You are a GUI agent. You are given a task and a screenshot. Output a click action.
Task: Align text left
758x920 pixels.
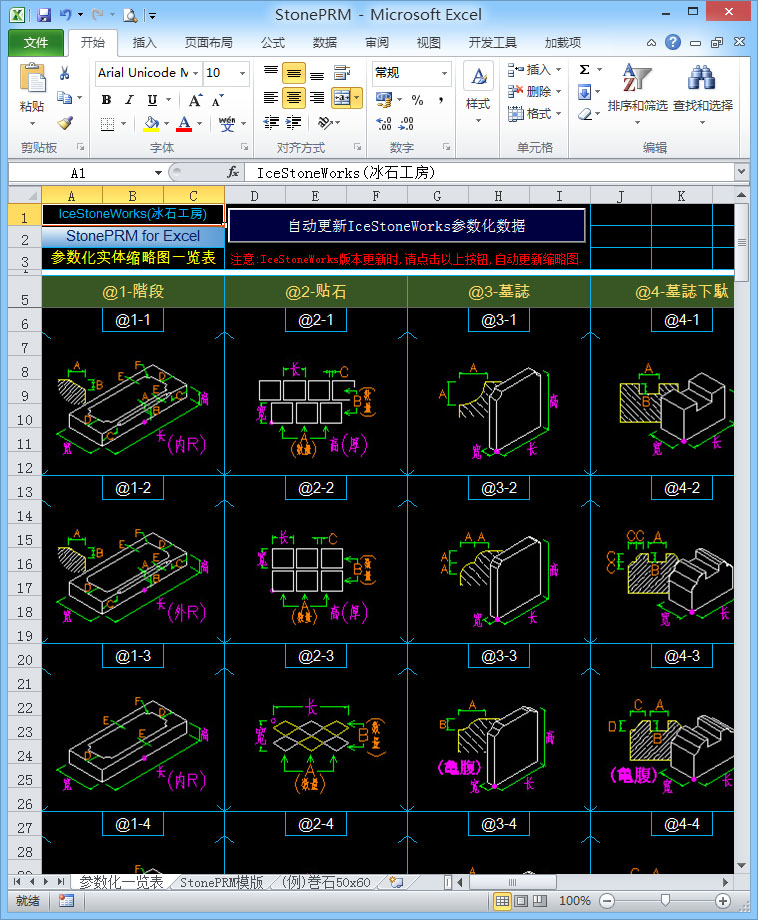click(x=271, y=98)
